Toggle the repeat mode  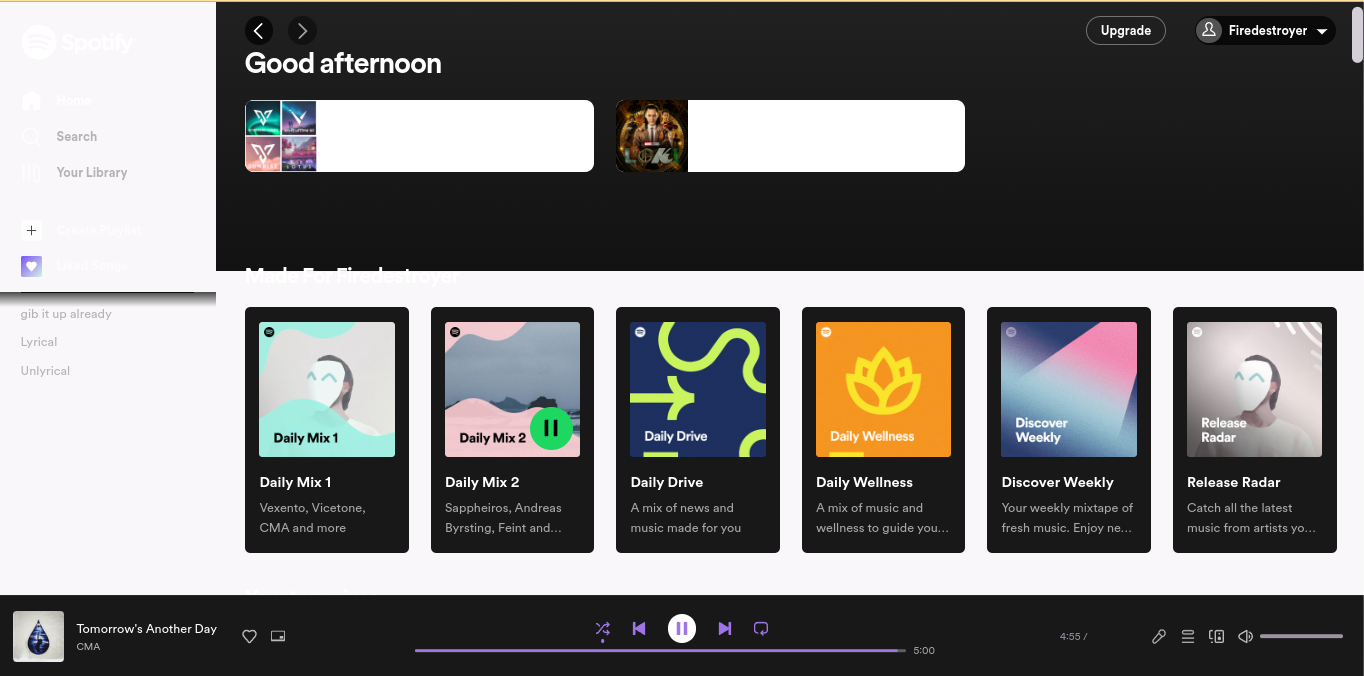click(x=761, y=629)
